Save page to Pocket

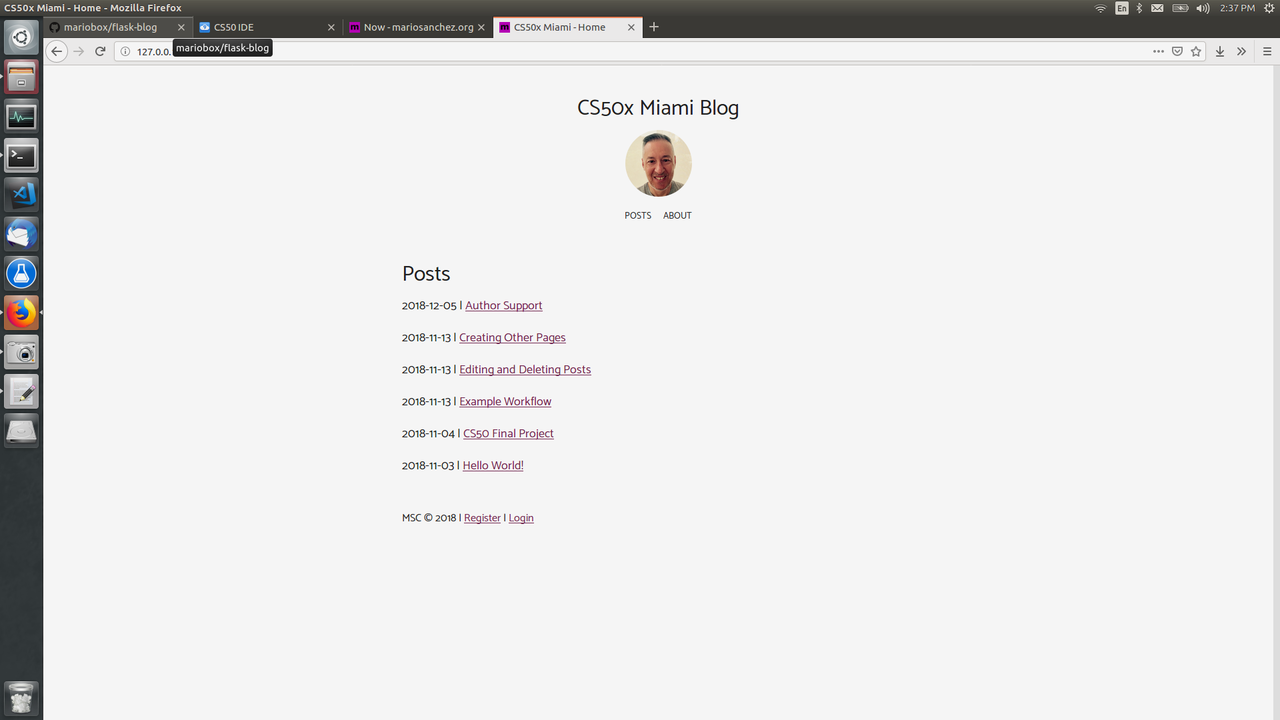click(1177, 51)
